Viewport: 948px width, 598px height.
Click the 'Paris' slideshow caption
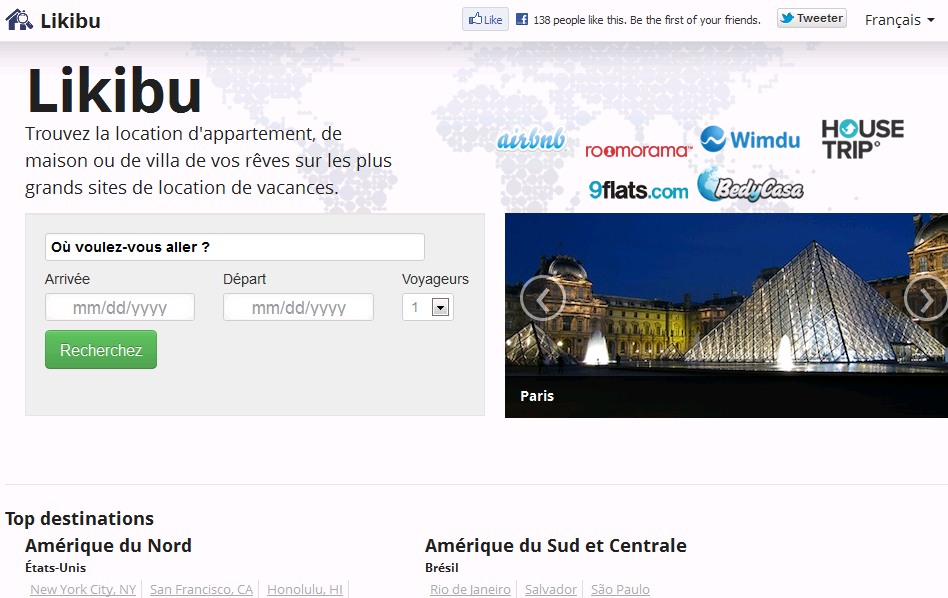click(x=537, y=396)
